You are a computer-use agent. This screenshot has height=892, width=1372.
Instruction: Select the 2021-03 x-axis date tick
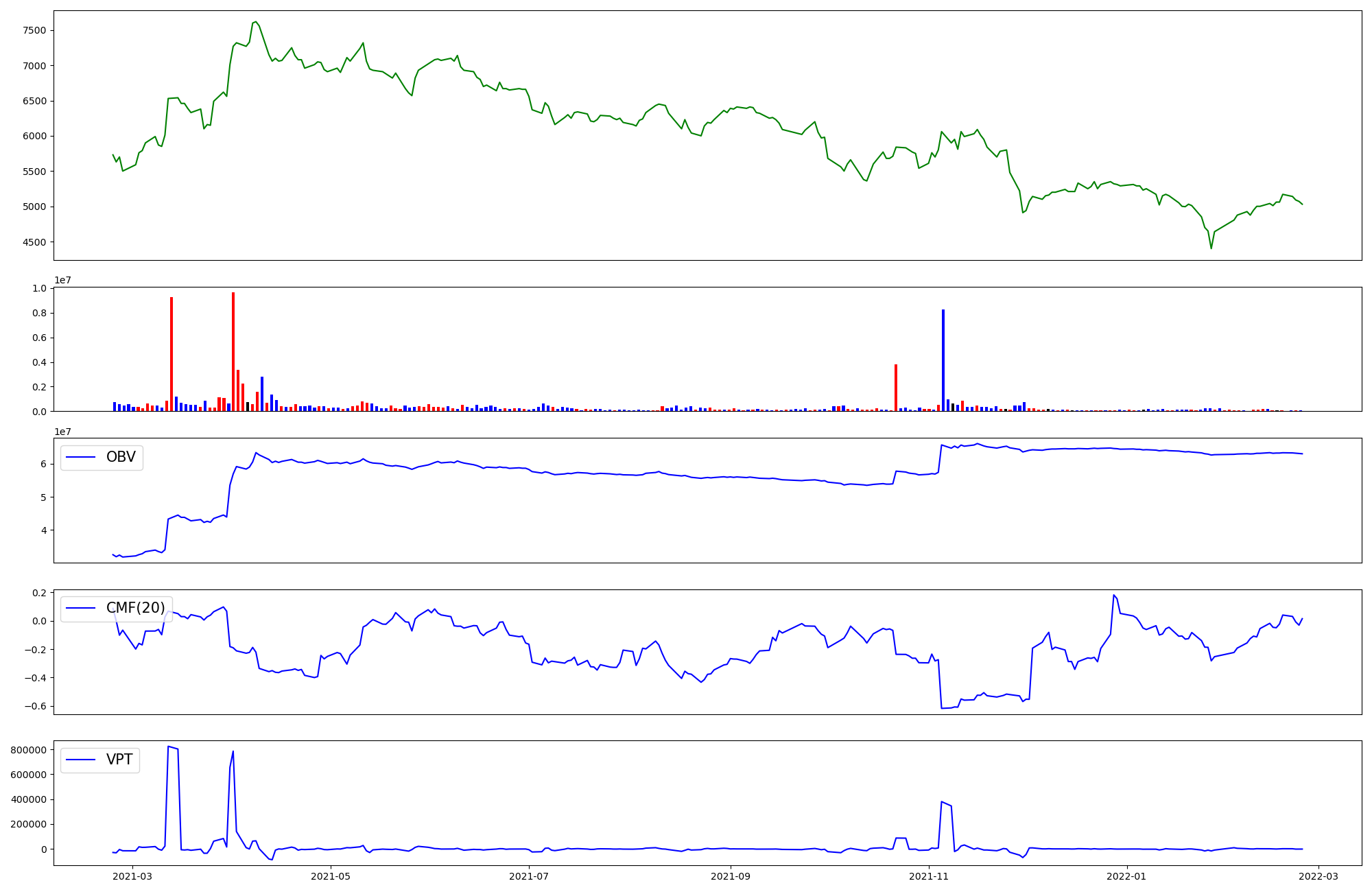(x=132, y=876)
